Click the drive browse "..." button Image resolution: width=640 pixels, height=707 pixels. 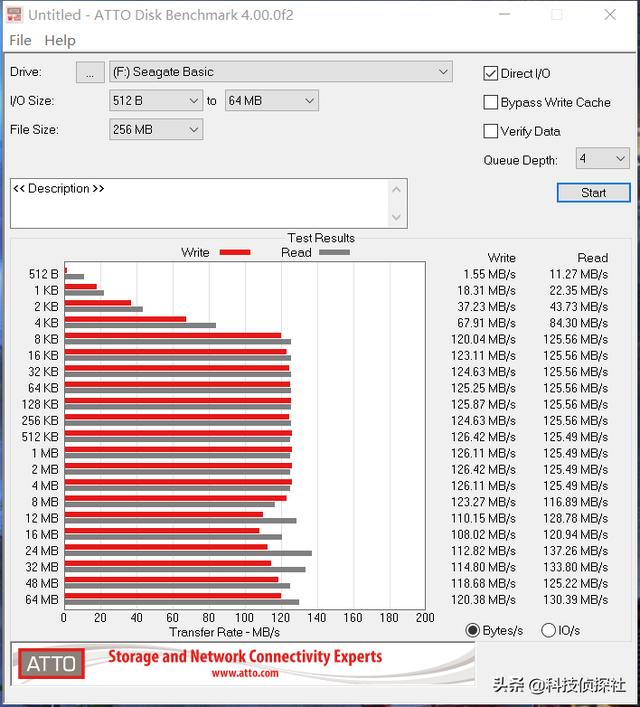coord(90,72)
